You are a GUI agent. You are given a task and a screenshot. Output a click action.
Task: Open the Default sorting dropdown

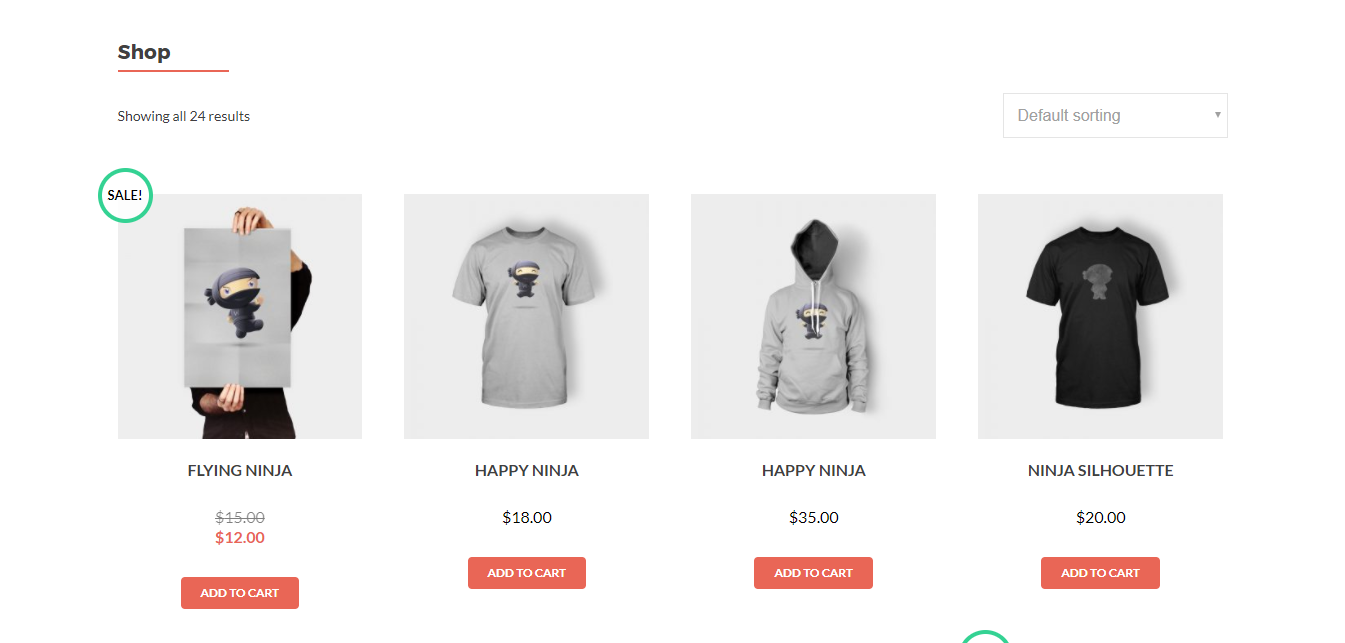click(x=1115, y=116)
